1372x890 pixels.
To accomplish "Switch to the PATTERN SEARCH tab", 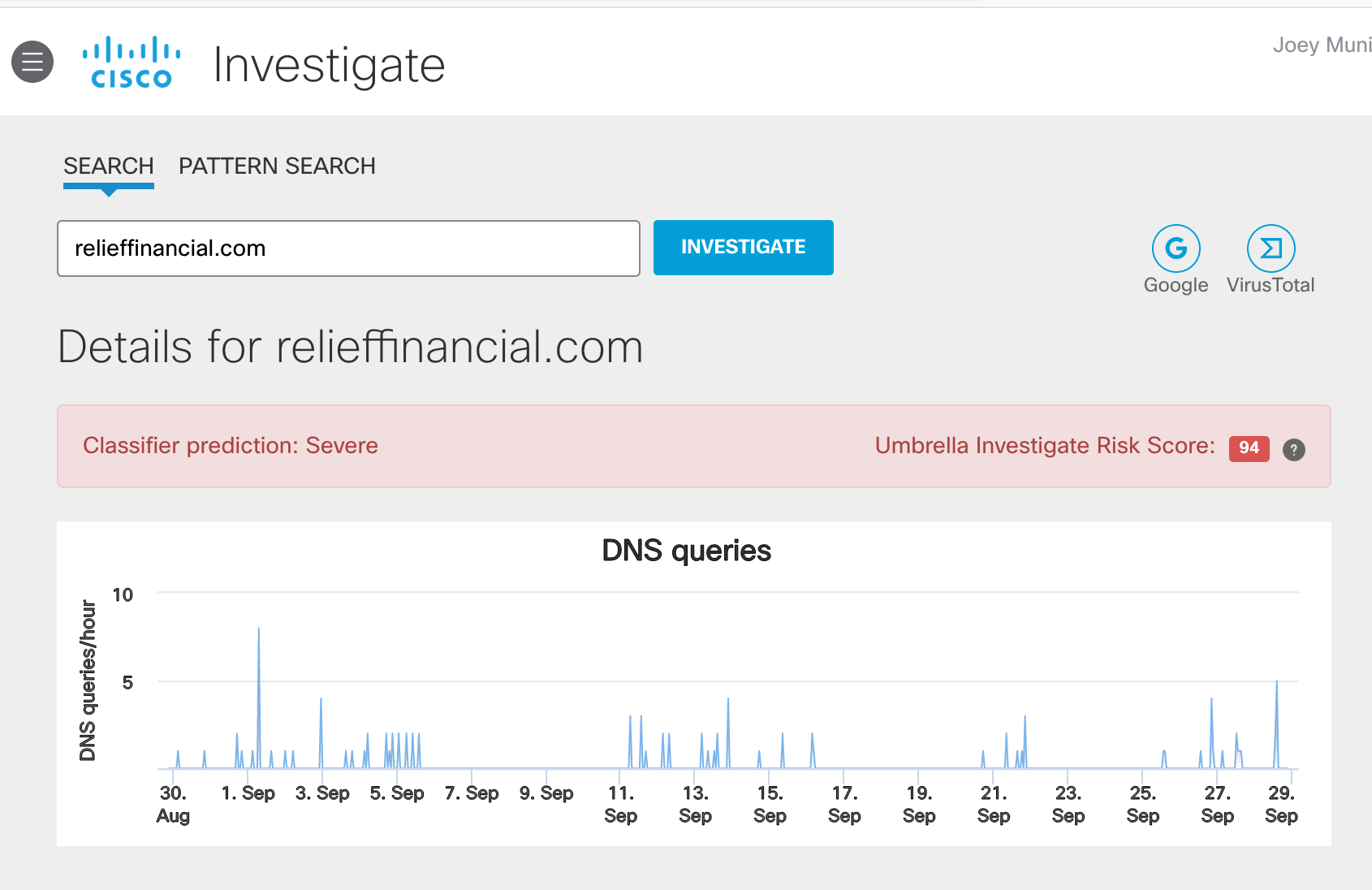I will (277, 166).
